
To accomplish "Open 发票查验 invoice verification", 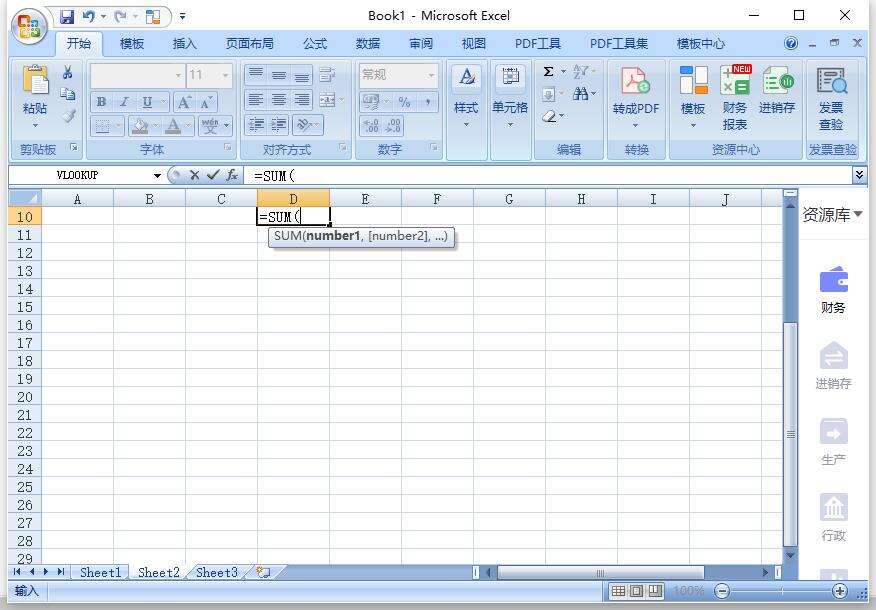I will 831,98.
